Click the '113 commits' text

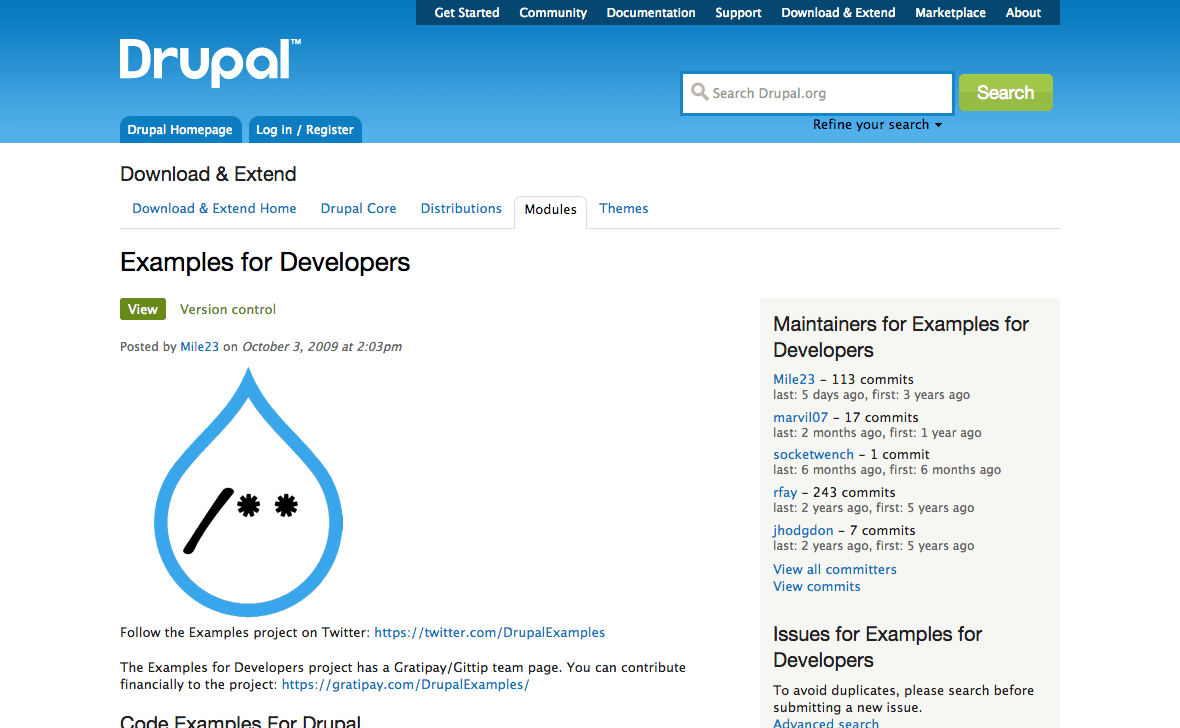(x=873, y=379)
